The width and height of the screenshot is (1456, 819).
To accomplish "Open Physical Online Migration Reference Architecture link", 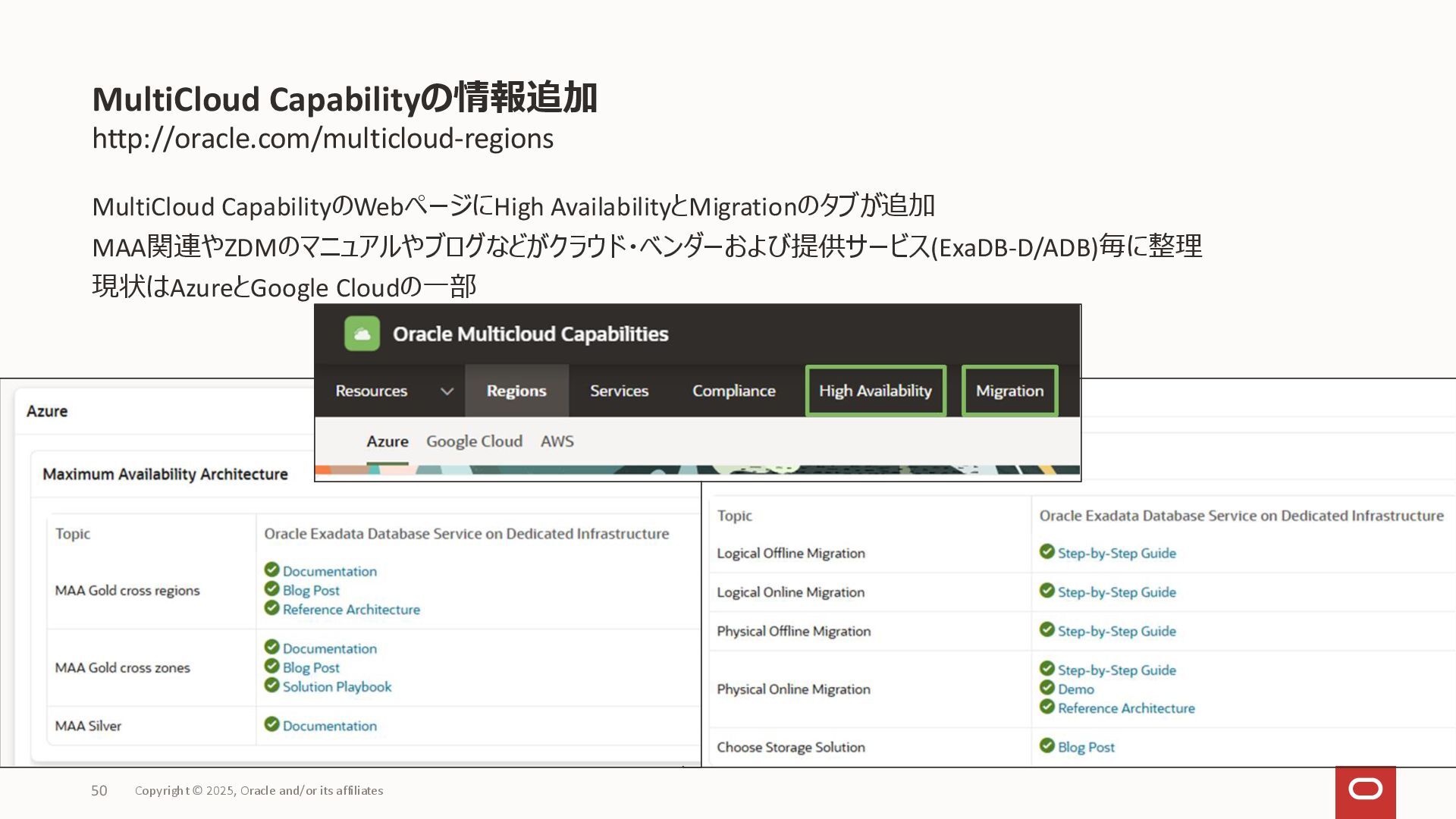I will pyautogui.click(x=1126, y=708).
